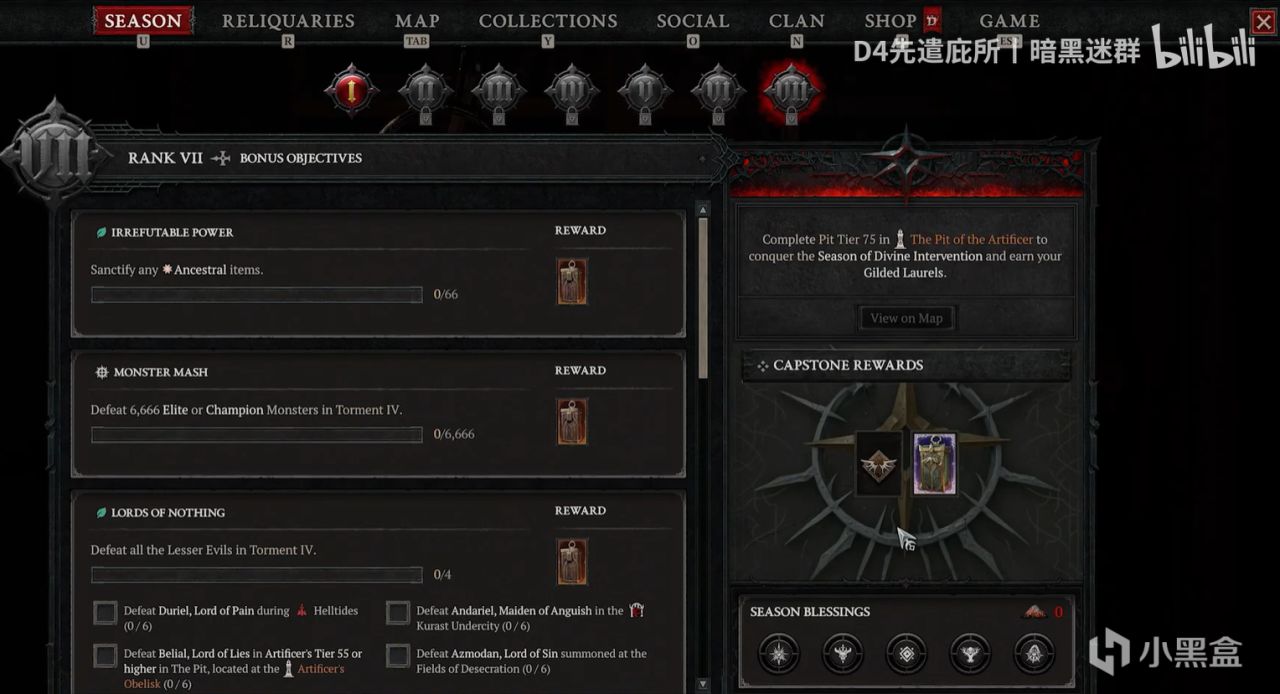Select the winged emblem capstone reward
Image resolution: width=1280 pixels, height=694 pixels.
(878, 464)
